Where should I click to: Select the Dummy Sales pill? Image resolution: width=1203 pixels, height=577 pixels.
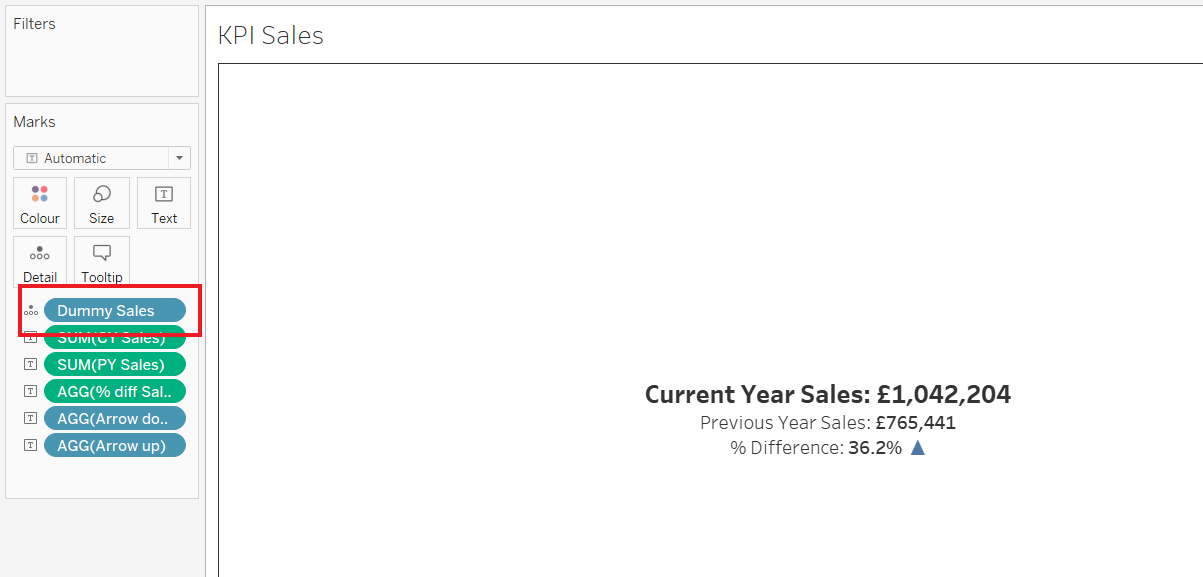click(115, 310)
